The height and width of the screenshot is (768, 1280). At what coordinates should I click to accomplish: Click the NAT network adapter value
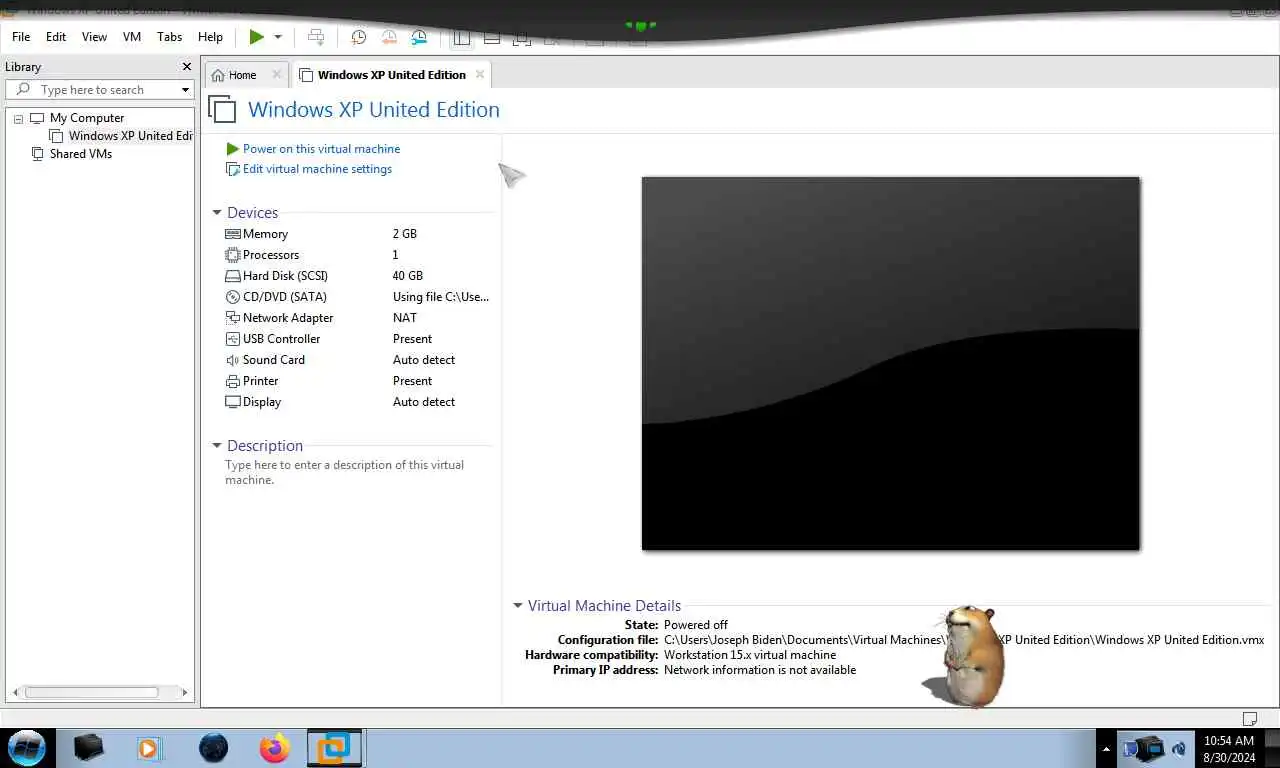click(x=405, y=318)
